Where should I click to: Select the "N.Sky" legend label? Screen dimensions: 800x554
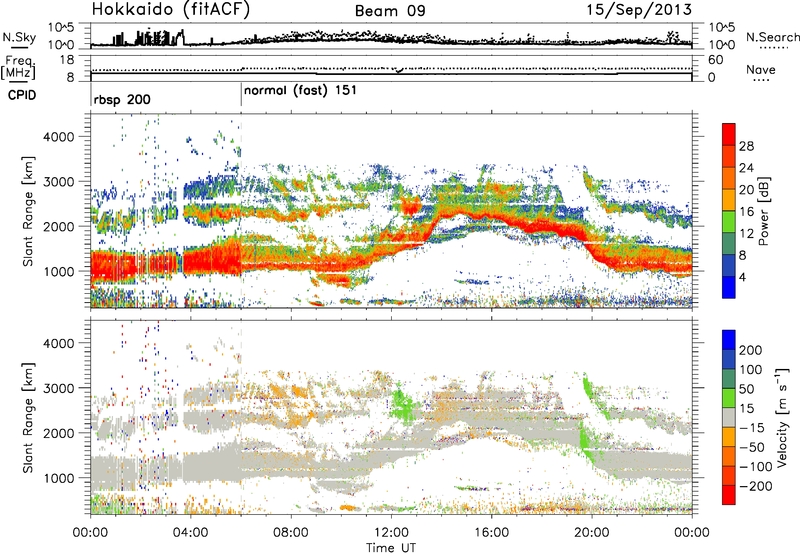pos(19,37)
